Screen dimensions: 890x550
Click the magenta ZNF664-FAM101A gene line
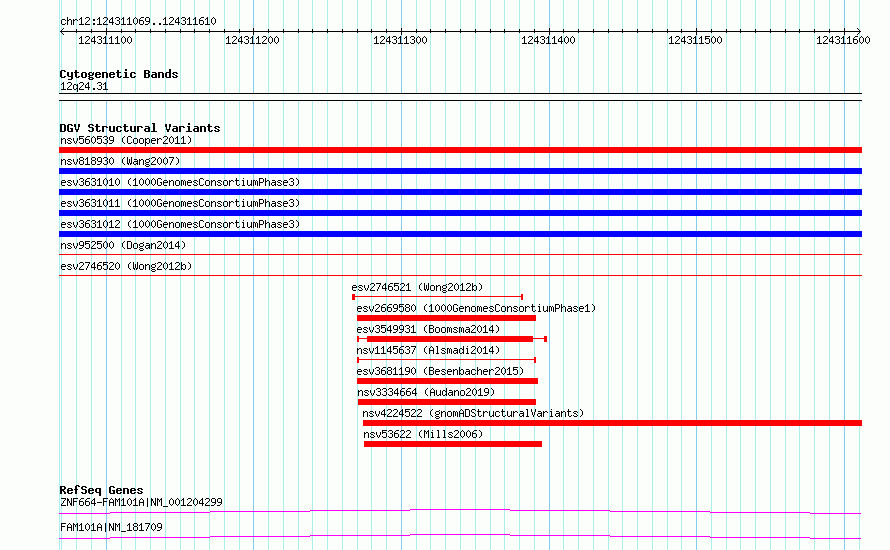460,511
